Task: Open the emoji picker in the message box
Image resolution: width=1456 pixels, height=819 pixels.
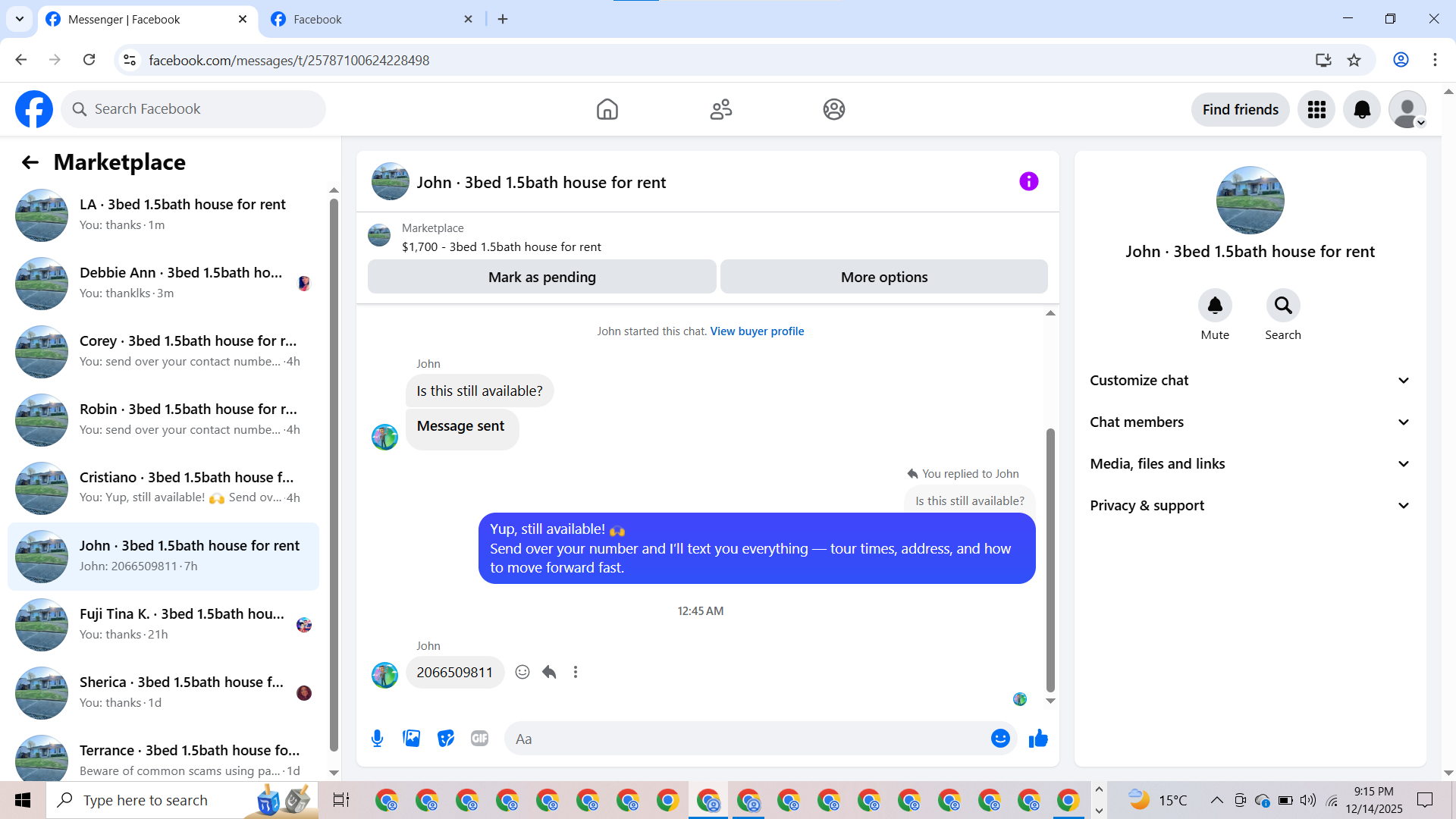Action: click(1000, 739)
